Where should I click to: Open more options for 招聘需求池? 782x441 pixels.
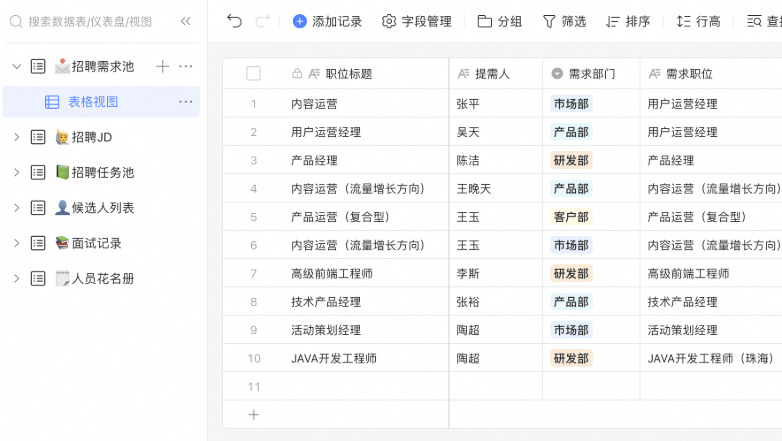click(186, 66)
